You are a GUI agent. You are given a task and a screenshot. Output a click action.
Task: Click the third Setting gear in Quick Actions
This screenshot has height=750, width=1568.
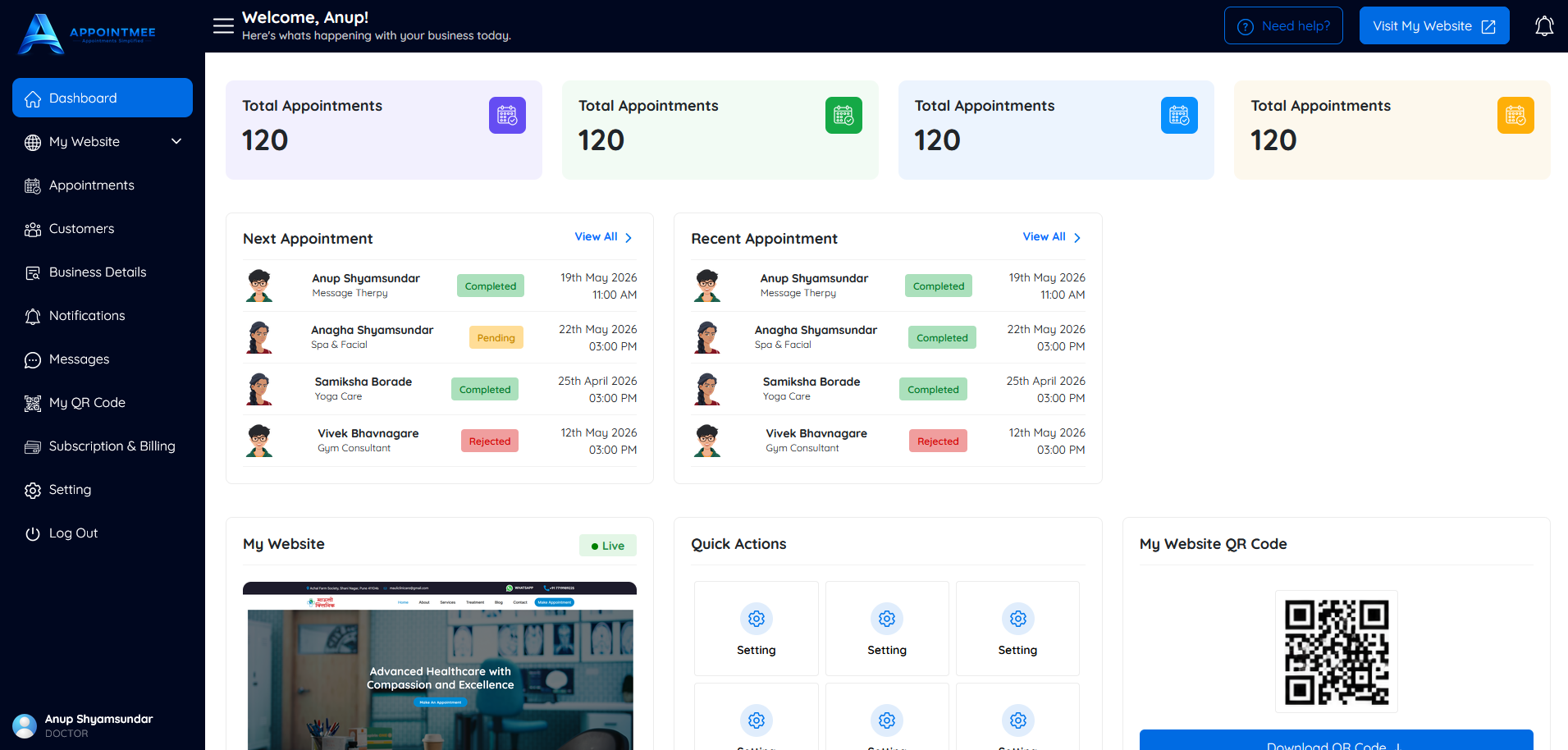point(1018,619)
